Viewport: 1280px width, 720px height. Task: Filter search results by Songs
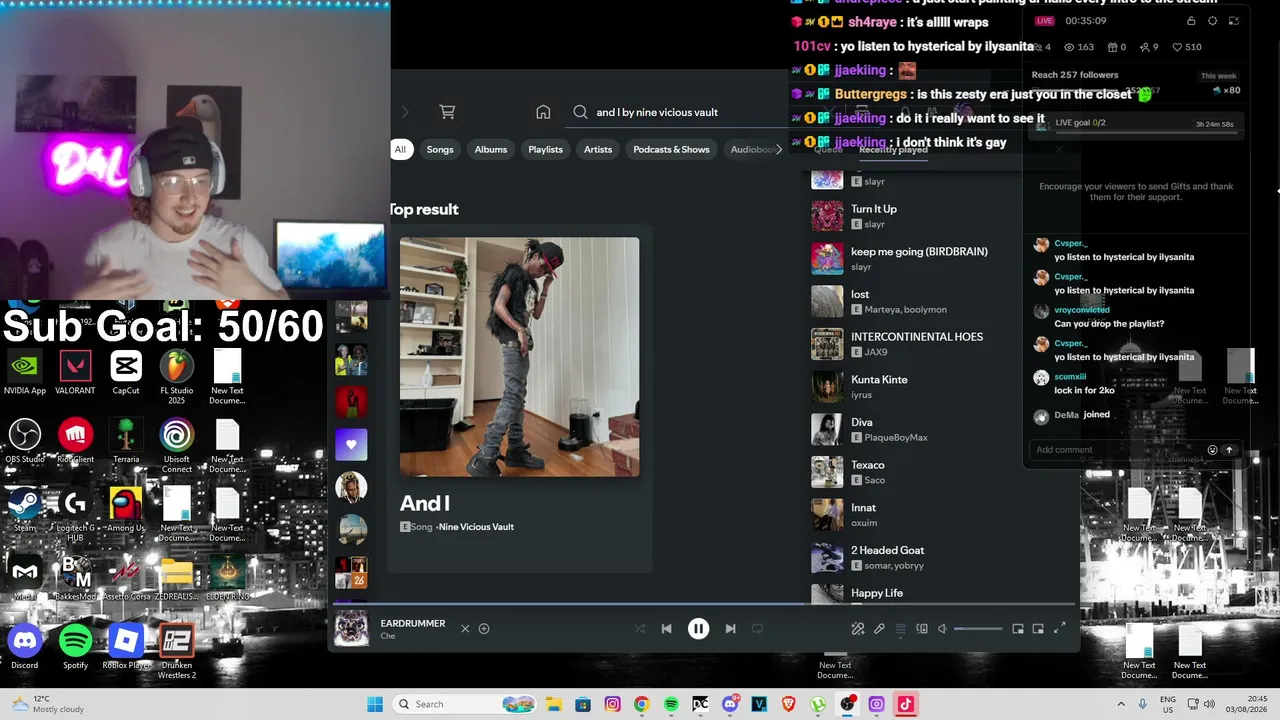(440, 150)
